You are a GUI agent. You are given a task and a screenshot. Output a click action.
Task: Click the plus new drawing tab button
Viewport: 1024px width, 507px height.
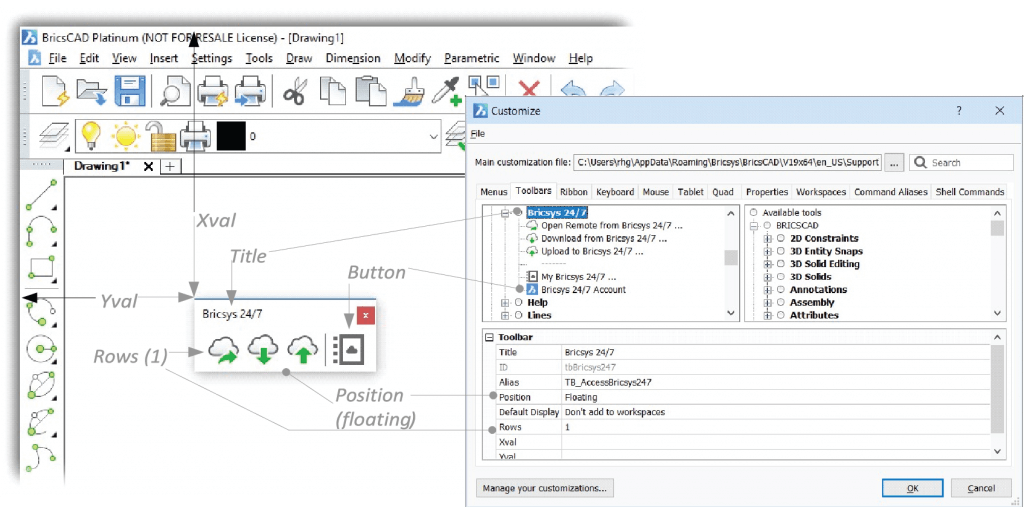[169, 167]
